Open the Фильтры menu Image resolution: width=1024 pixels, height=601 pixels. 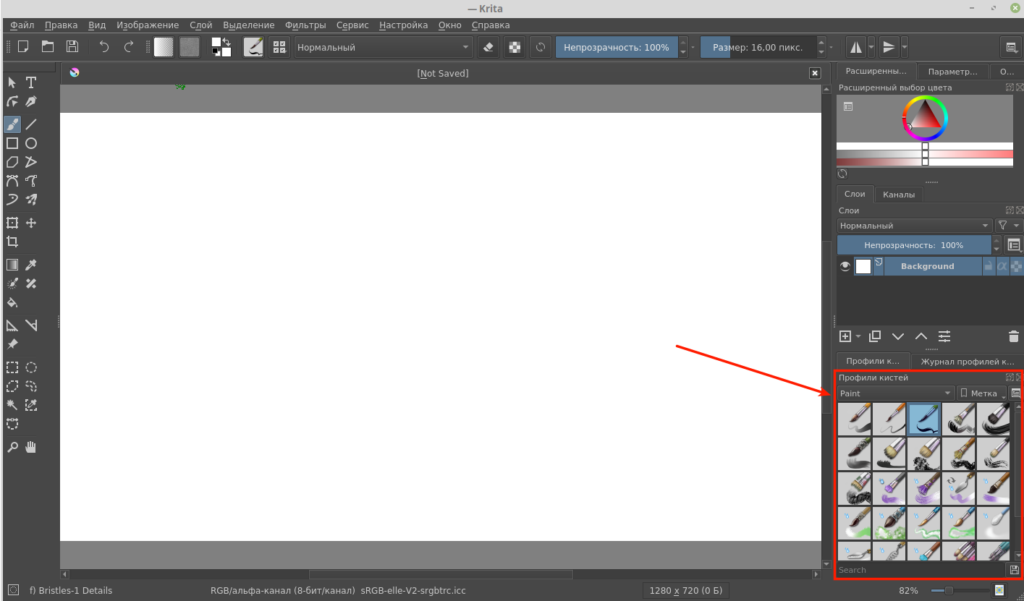pos(305,24)
